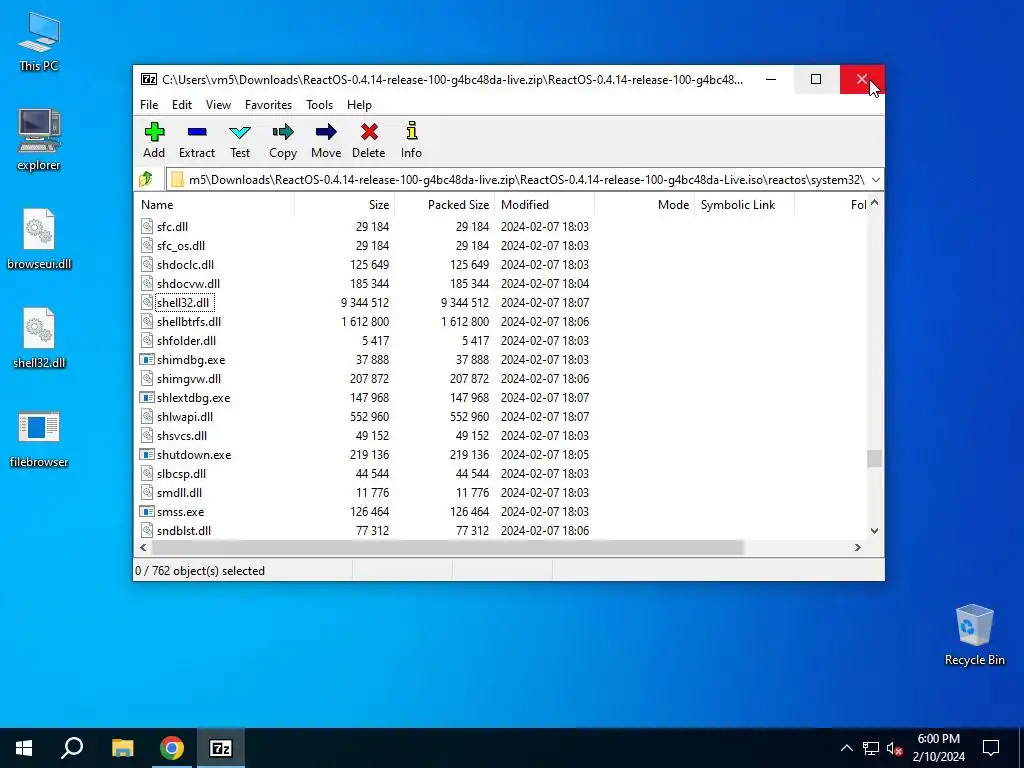This screenshot has height=768, width=1024.
Task: Sort by the Packed Size column header
Action: coord(444,204)
